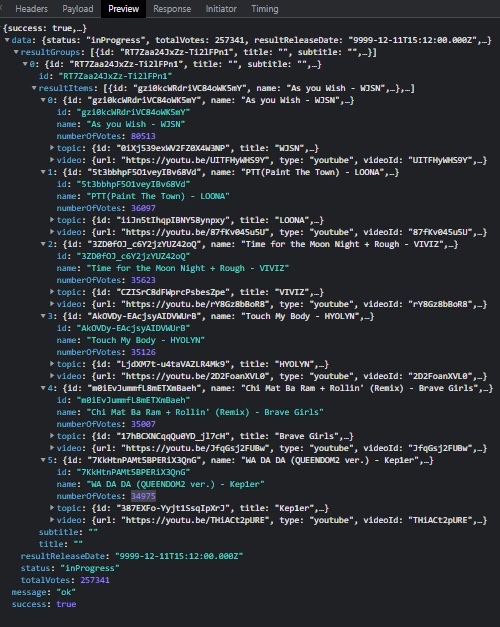Select the status: "inProgress" line
This screenshot has width=500, height=627.
70,568
